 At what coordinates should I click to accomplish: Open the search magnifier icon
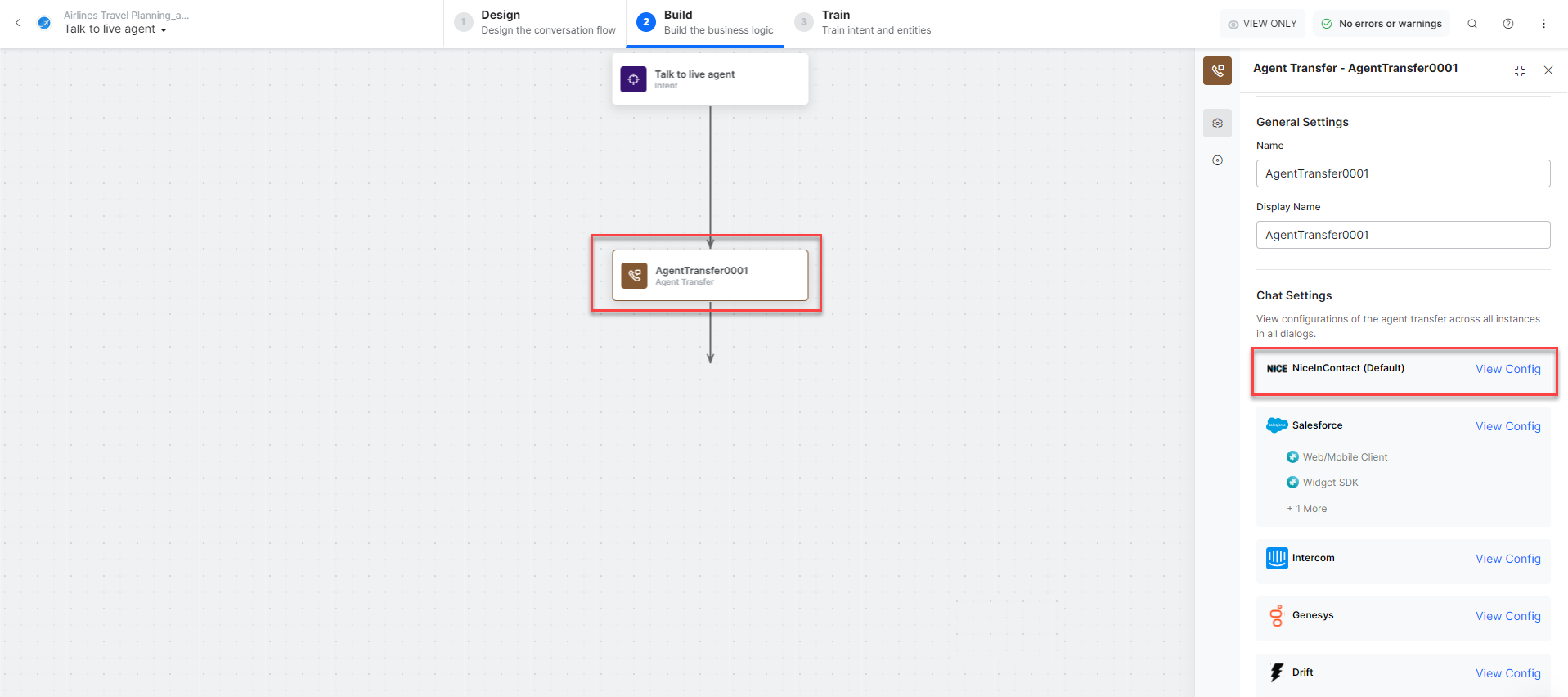[x=1471, y=24]
